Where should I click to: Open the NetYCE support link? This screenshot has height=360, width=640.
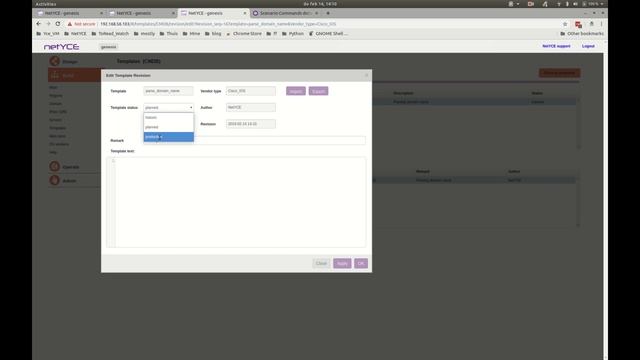pyautogui.click(x=556, y=46)
